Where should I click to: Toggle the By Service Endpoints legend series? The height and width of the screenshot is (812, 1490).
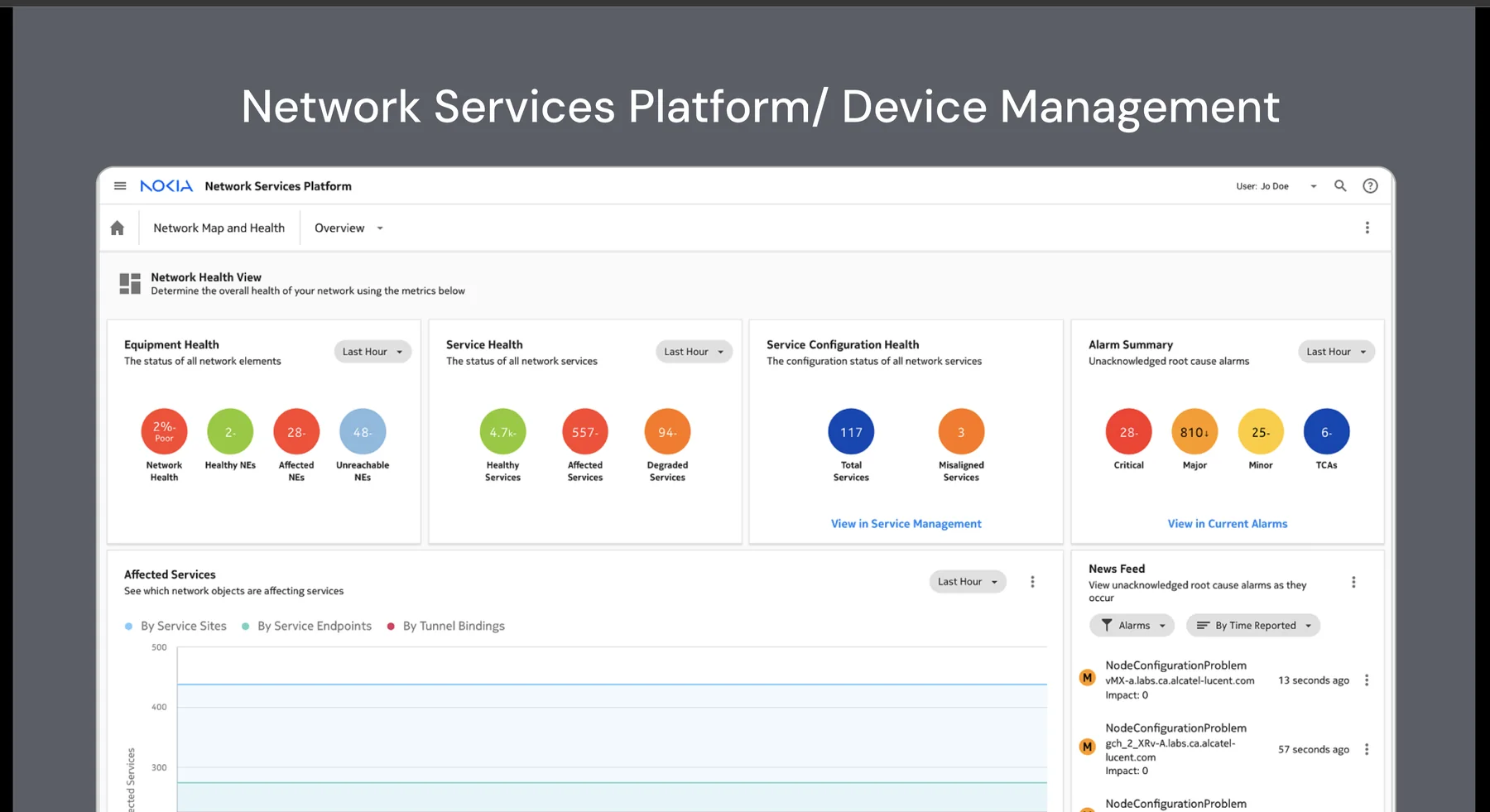pos(306,627)
